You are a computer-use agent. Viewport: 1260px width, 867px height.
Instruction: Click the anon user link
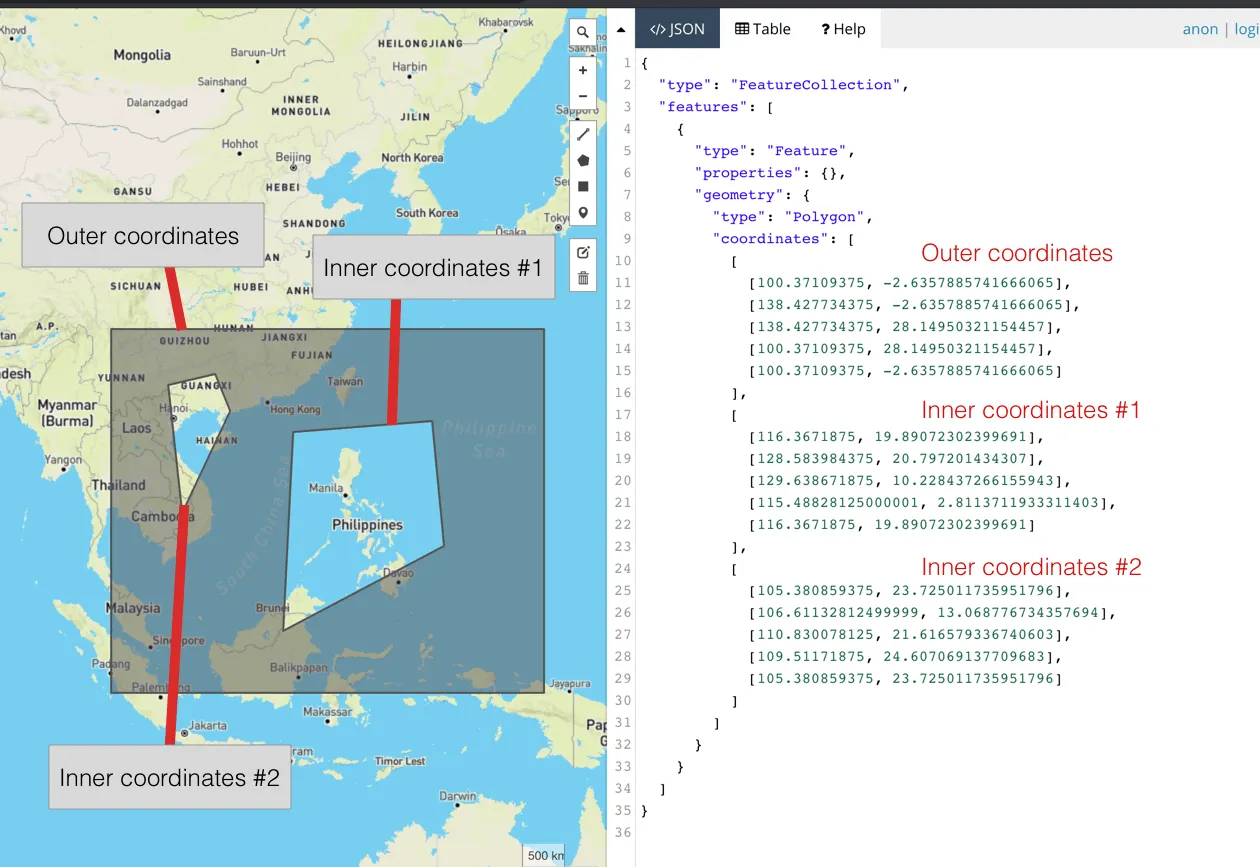(1200, 29)
